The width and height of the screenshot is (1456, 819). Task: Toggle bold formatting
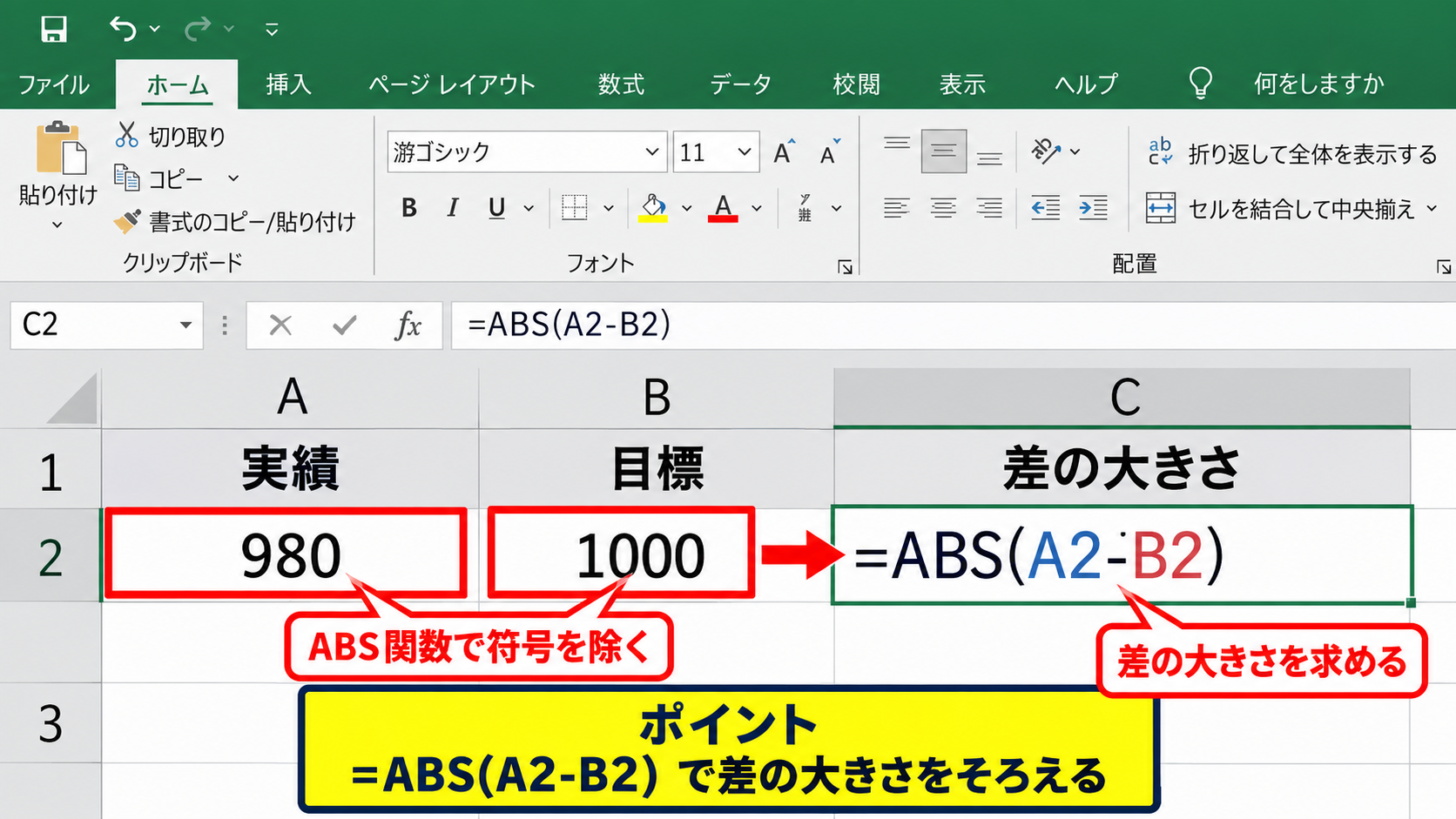[409, 208]
